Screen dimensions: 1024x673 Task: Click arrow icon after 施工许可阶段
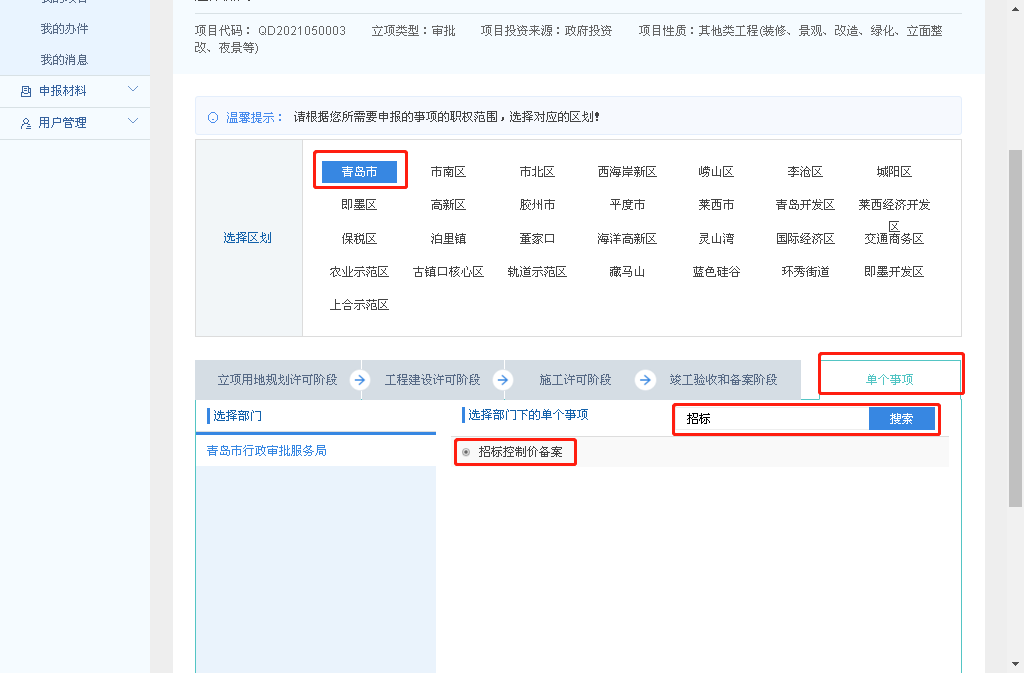point(646,380)
